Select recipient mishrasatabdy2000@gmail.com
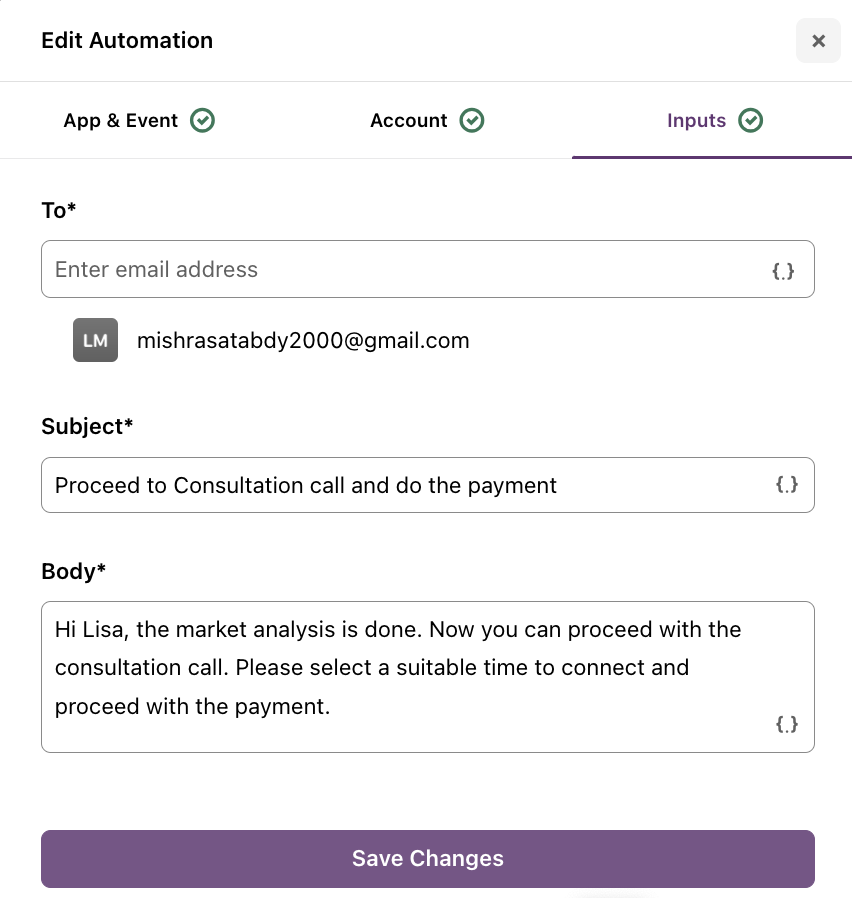Image resolution: width=852 pixels, height=898 pixels. click(303, 340)
